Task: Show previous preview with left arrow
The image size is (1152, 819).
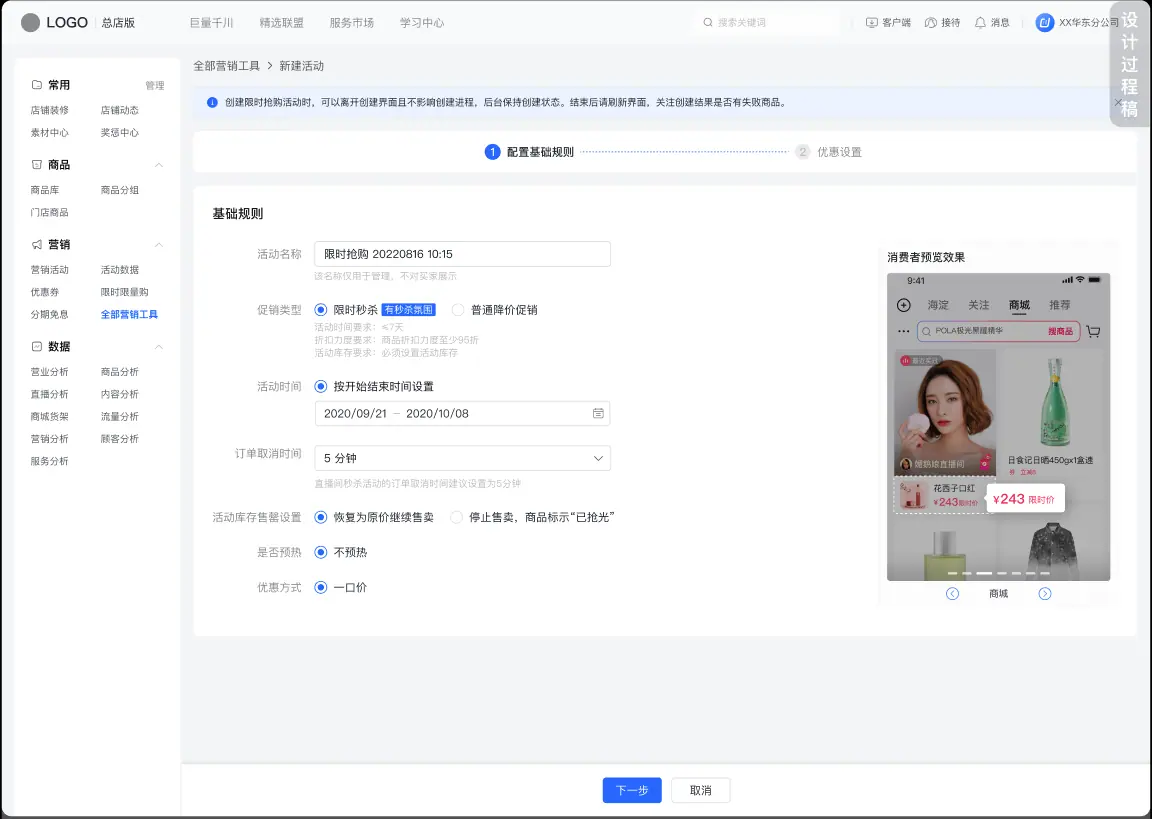Action: (952, 593)
